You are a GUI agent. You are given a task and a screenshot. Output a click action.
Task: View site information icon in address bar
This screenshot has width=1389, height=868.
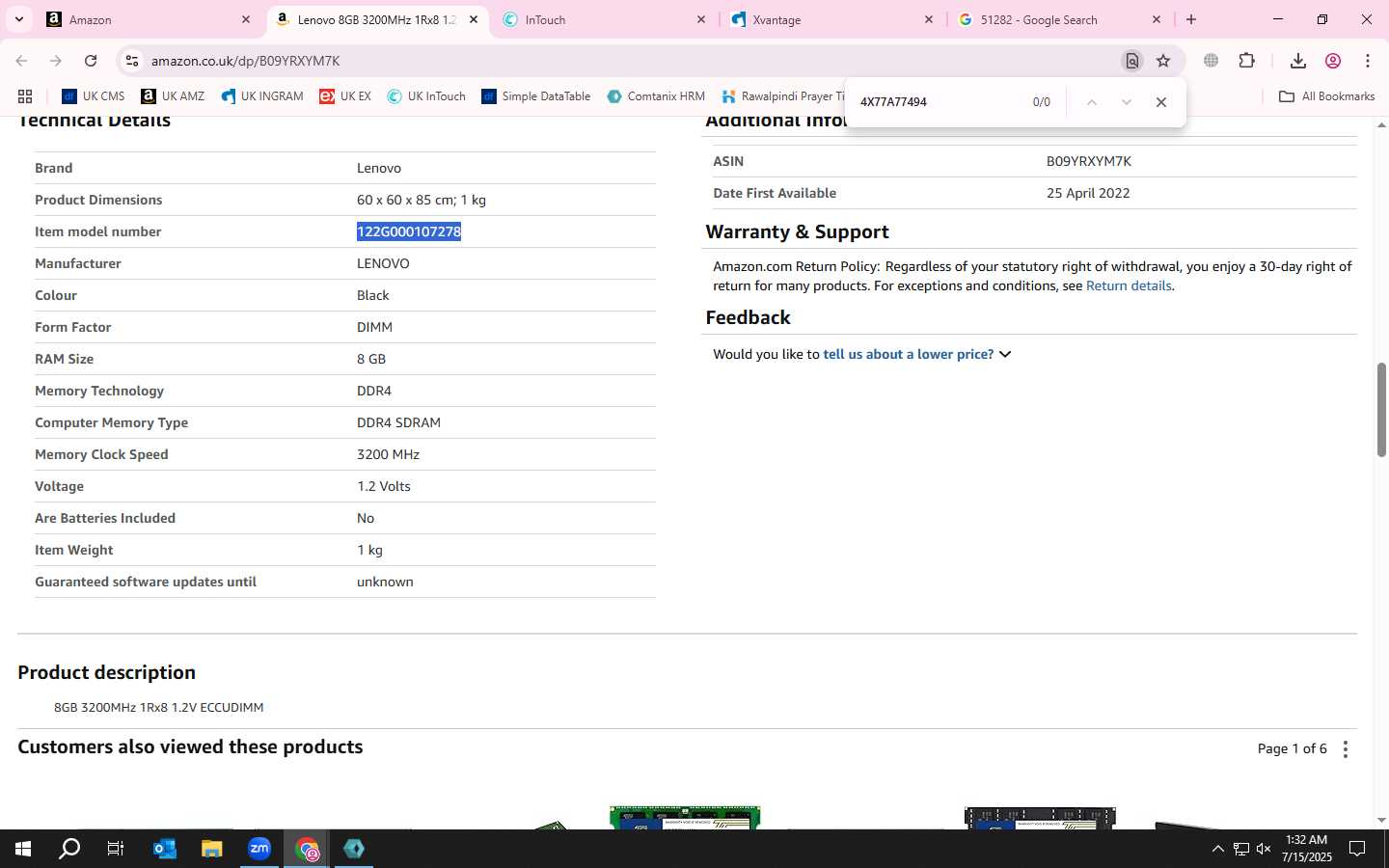[132, 61]
